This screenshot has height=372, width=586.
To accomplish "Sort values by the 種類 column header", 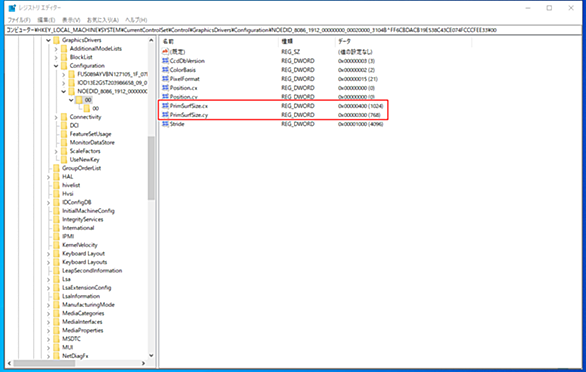I will 306,41.
